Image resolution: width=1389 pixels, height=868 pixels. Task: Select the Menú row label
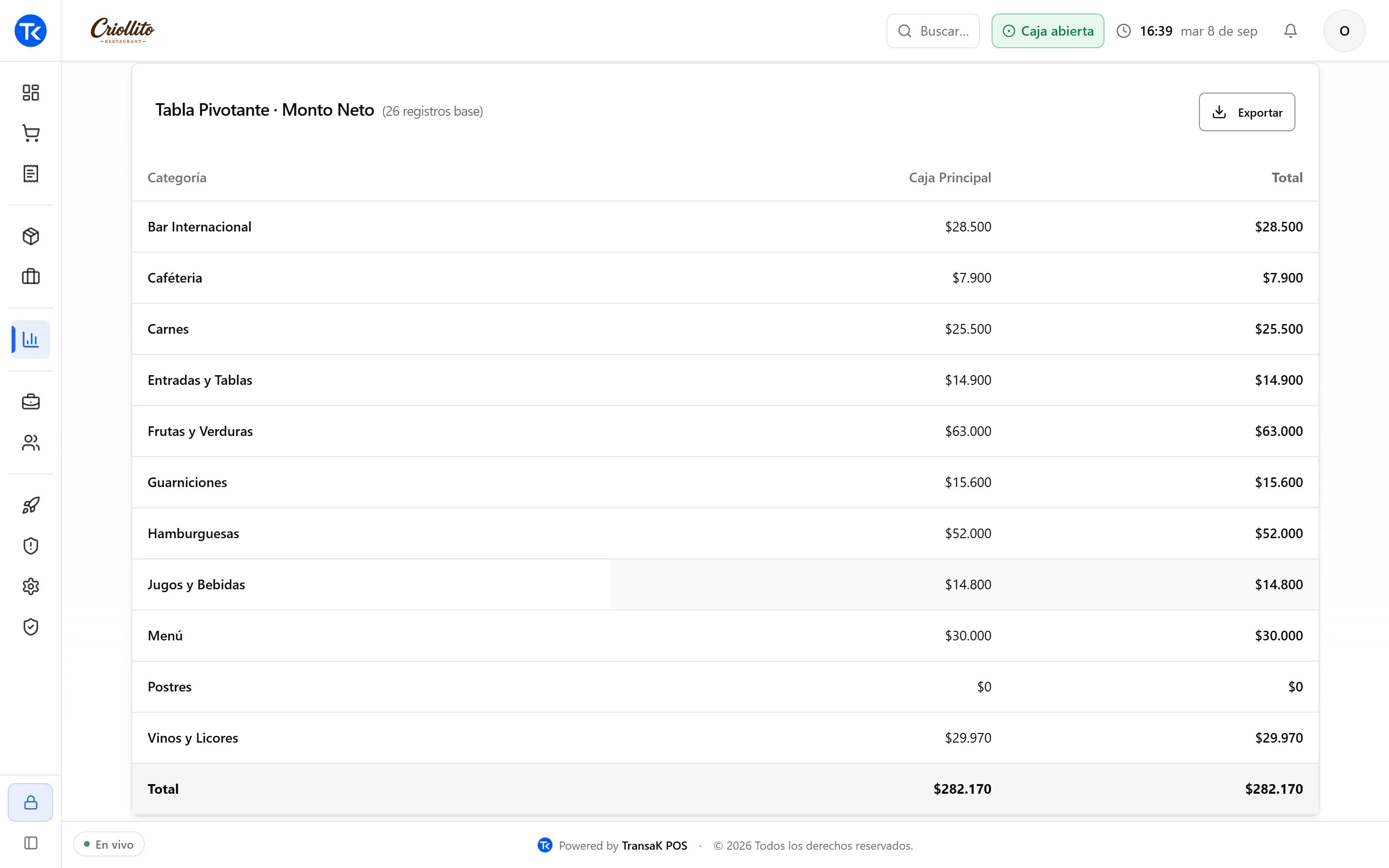pos(165,636)
